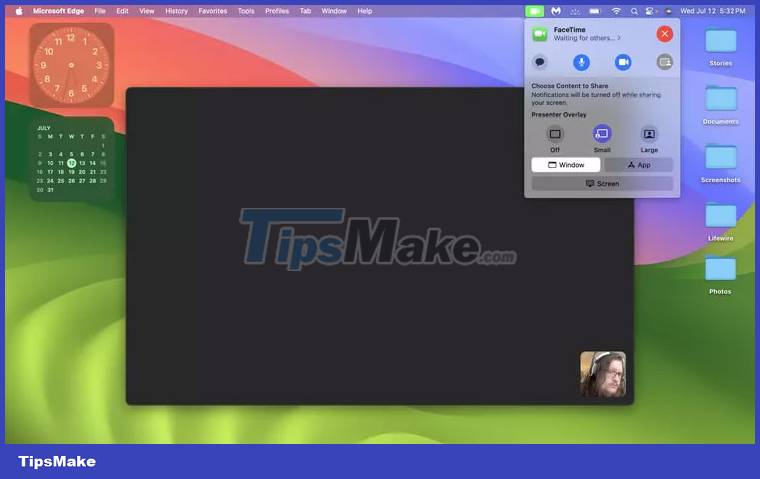This screenshot has height=479, width=760.
Task: Open the Edit menu
Action: click(x=122, y=11)
